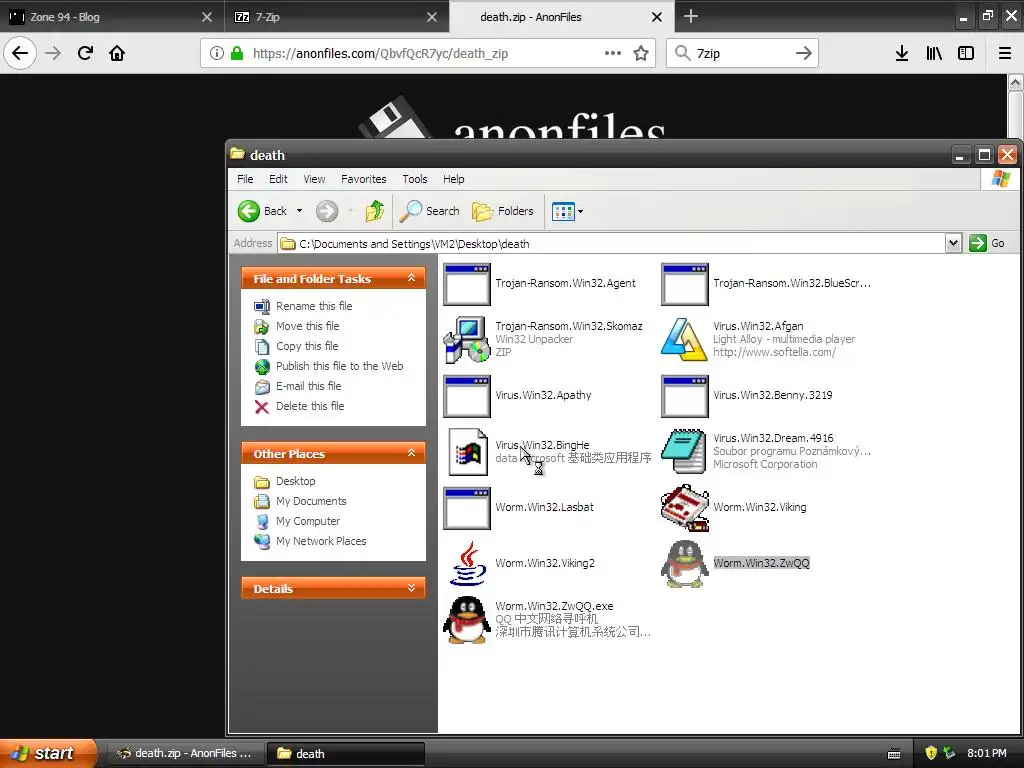This screenshot has height=768, width=1024.
Task: Expand the Details panel
Action: (x=411, y=588)
